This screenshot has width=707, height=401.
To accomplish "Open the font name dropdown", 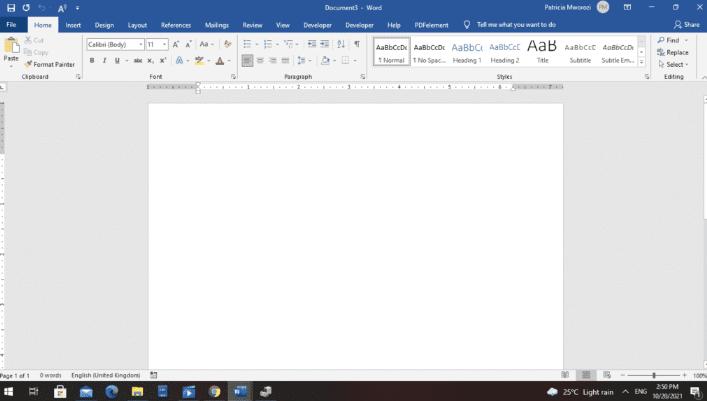I will pyautogui.click(x=141, y=44).
